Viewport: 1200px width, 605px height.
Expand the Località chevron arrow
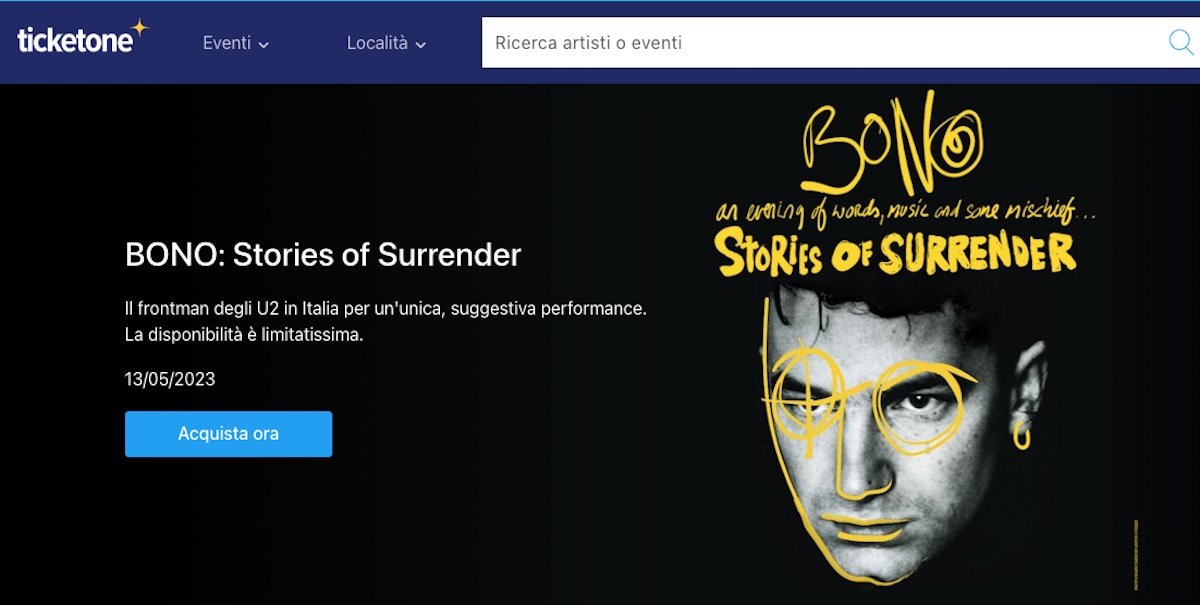click(x=421, y=44)
